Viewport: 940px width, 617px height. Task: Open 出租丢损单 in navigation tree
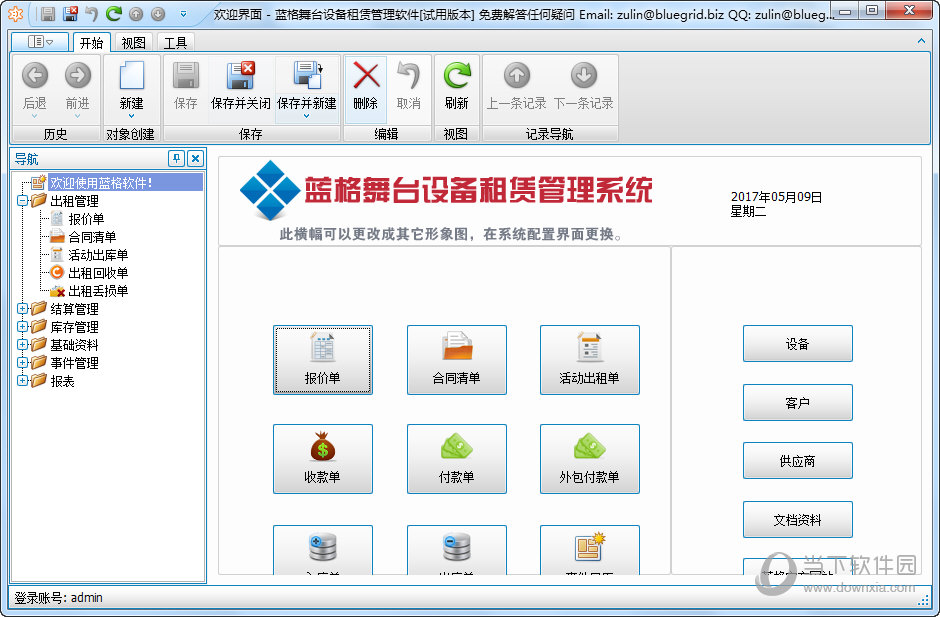98,291
